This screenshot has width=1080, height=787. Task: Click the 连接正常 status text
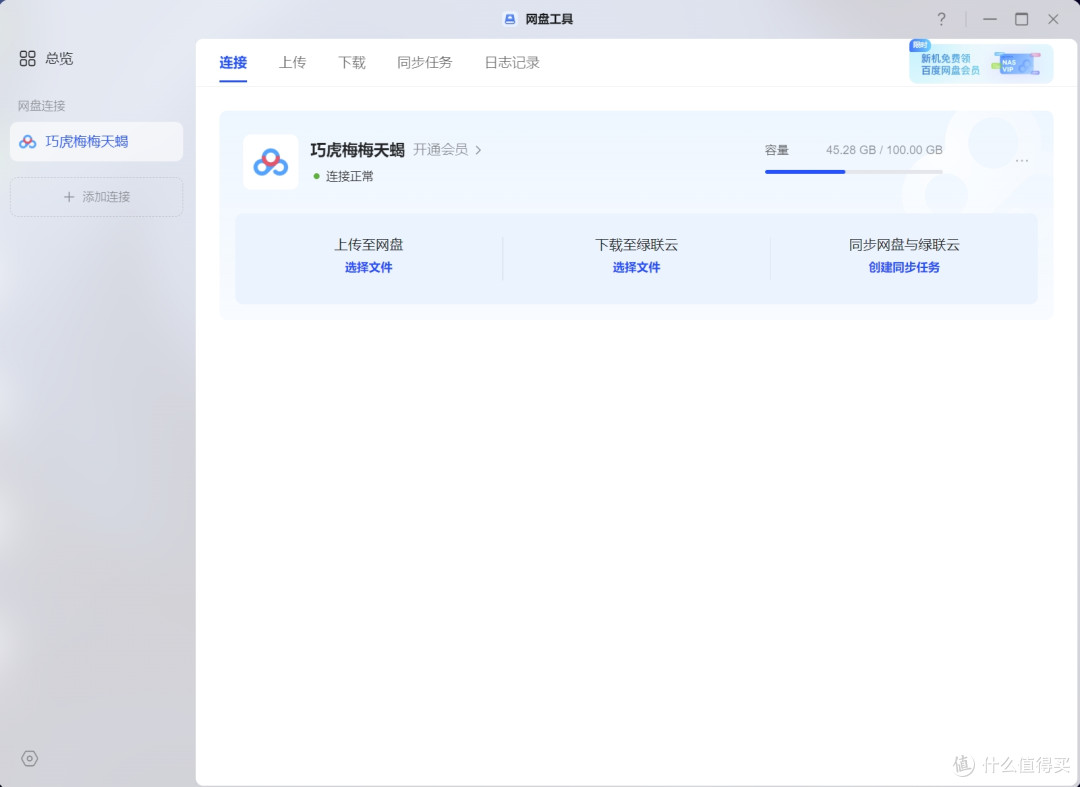pyautogui.click(x=350, y=176)
